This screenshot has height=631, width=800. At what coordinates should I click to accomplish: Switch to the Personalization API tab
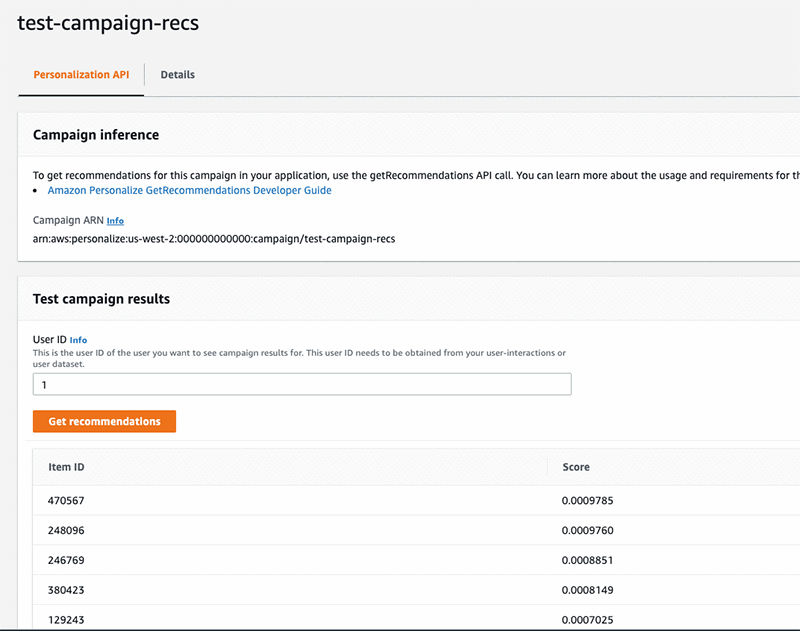pos(81,75)
